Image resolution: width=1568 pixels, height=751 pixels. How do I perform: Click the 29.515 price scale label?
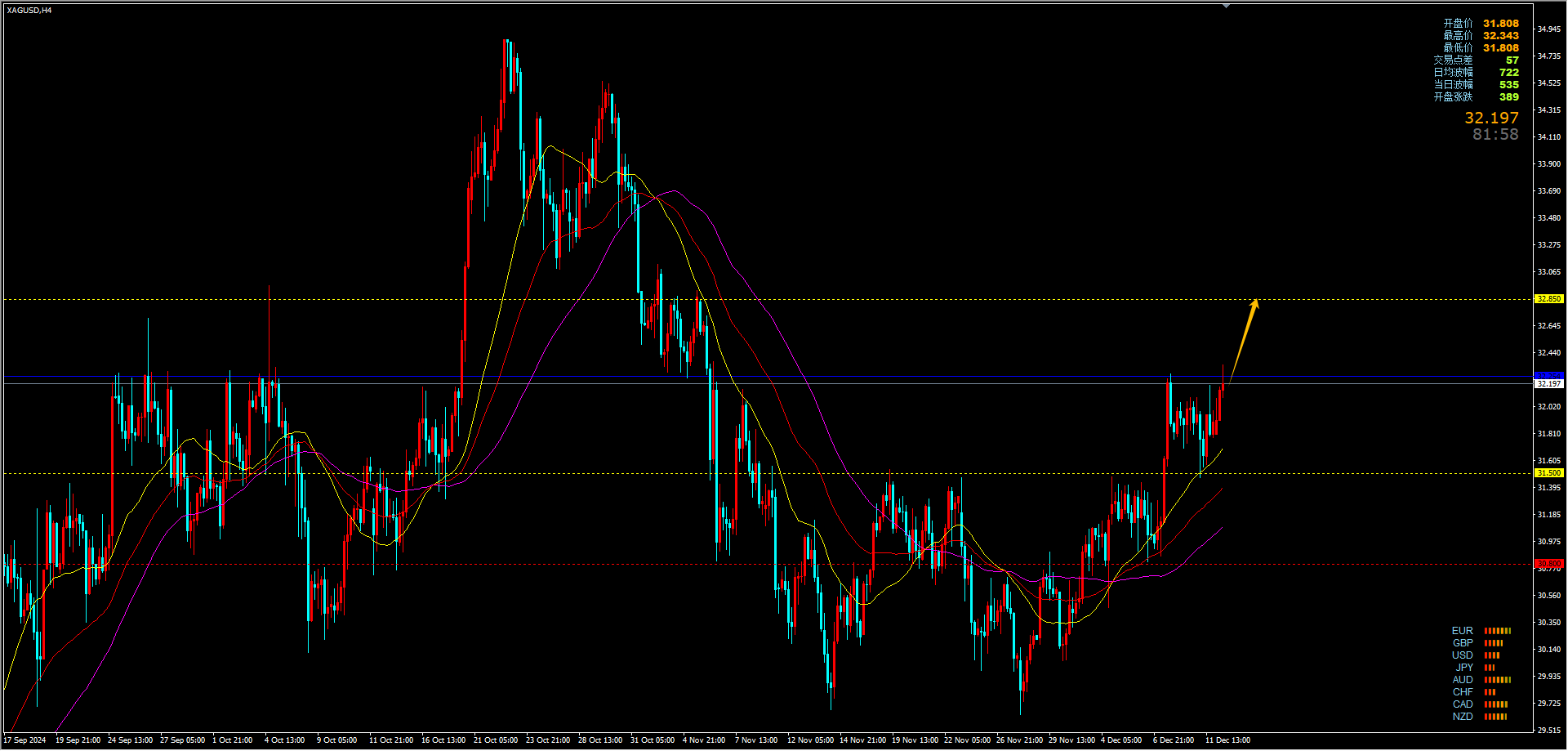click(x=1549, y=731)
